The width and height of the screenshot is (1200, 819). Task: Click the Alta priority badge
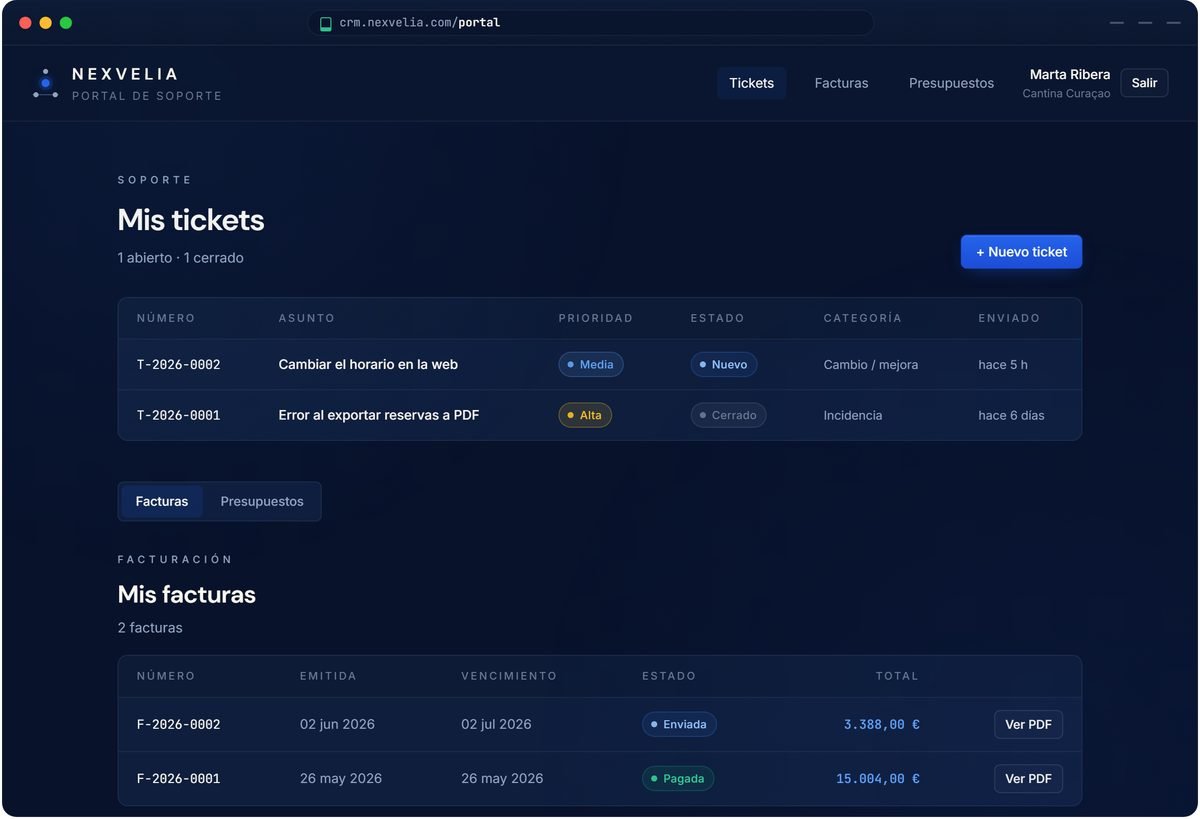(585, 415)
